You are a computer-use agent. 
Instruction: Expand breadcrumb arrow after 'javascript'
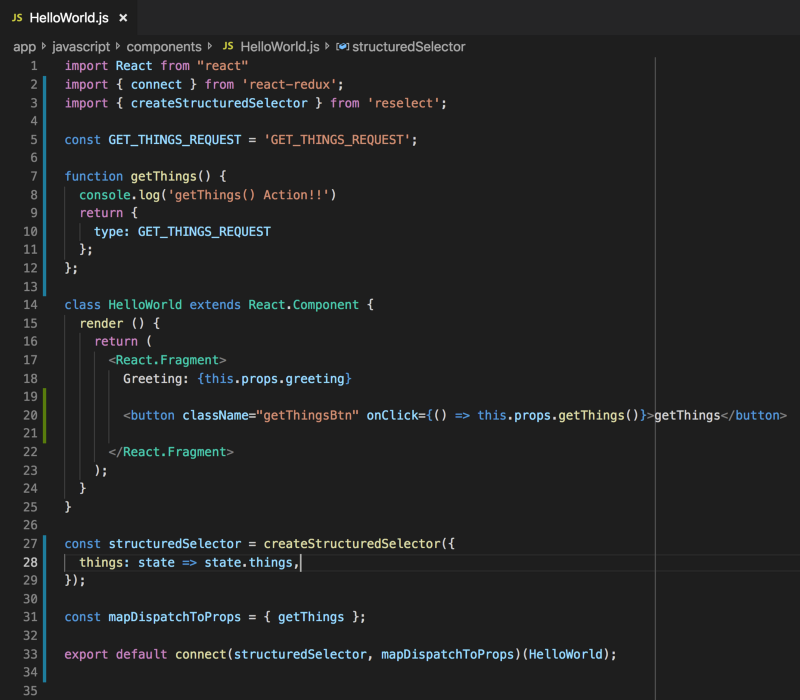point(118,46)
